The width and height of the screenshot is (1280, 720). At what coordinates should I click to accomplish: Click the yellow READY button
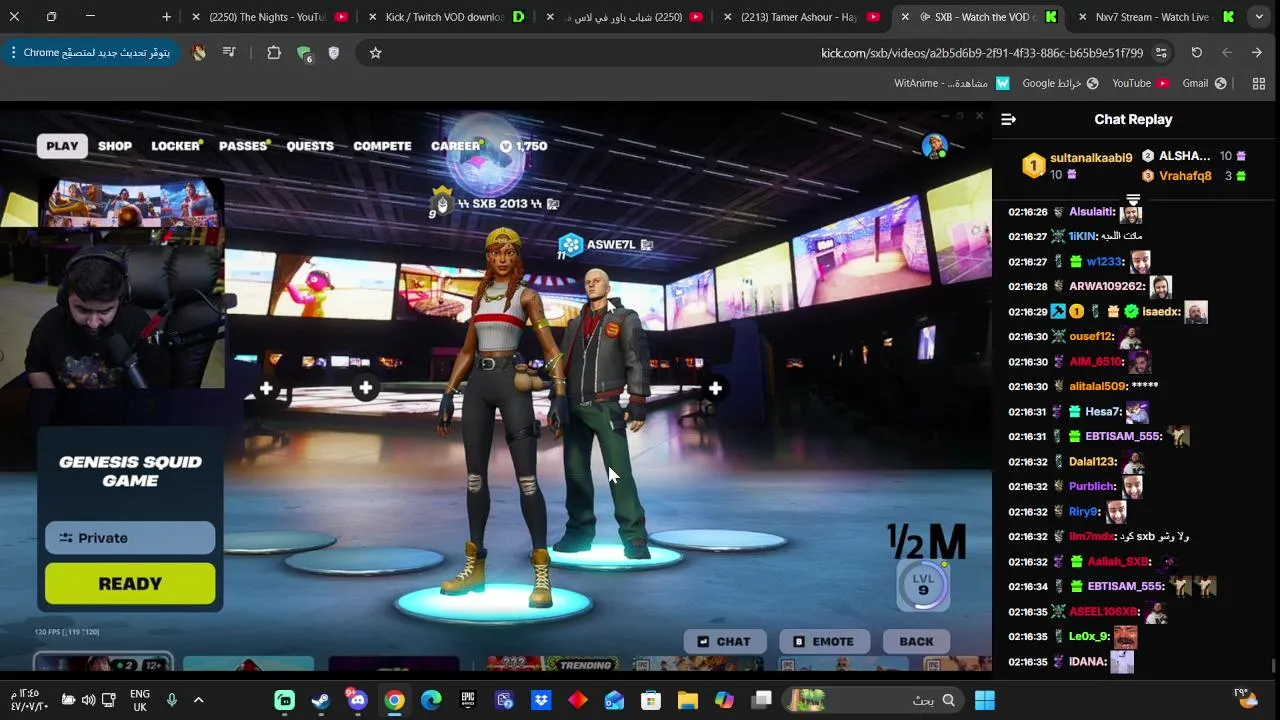click(130, 584)
